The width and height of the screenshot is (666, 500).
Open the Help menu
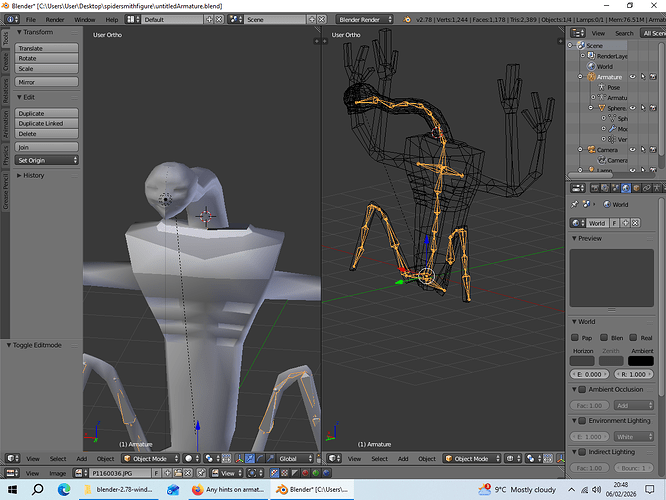click(112, 20)
